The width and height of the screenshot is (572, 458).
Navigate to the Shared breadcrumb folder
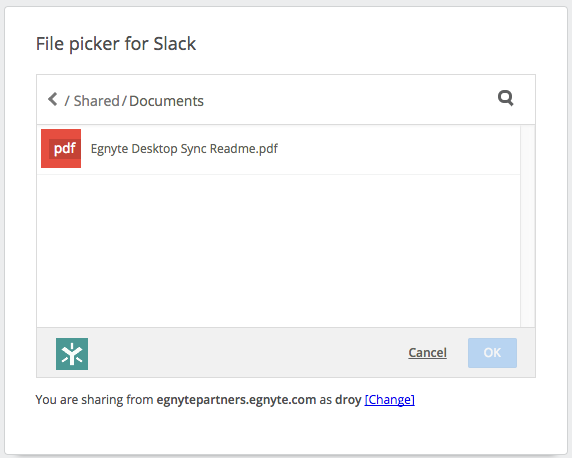coord(97,101)
